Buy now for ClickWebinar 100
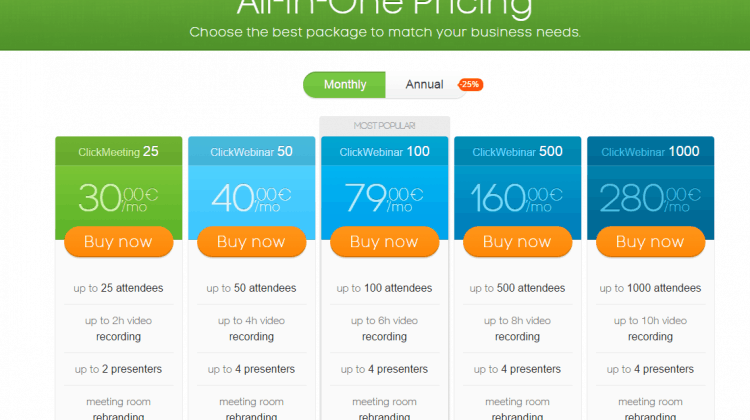 point(385,242)
